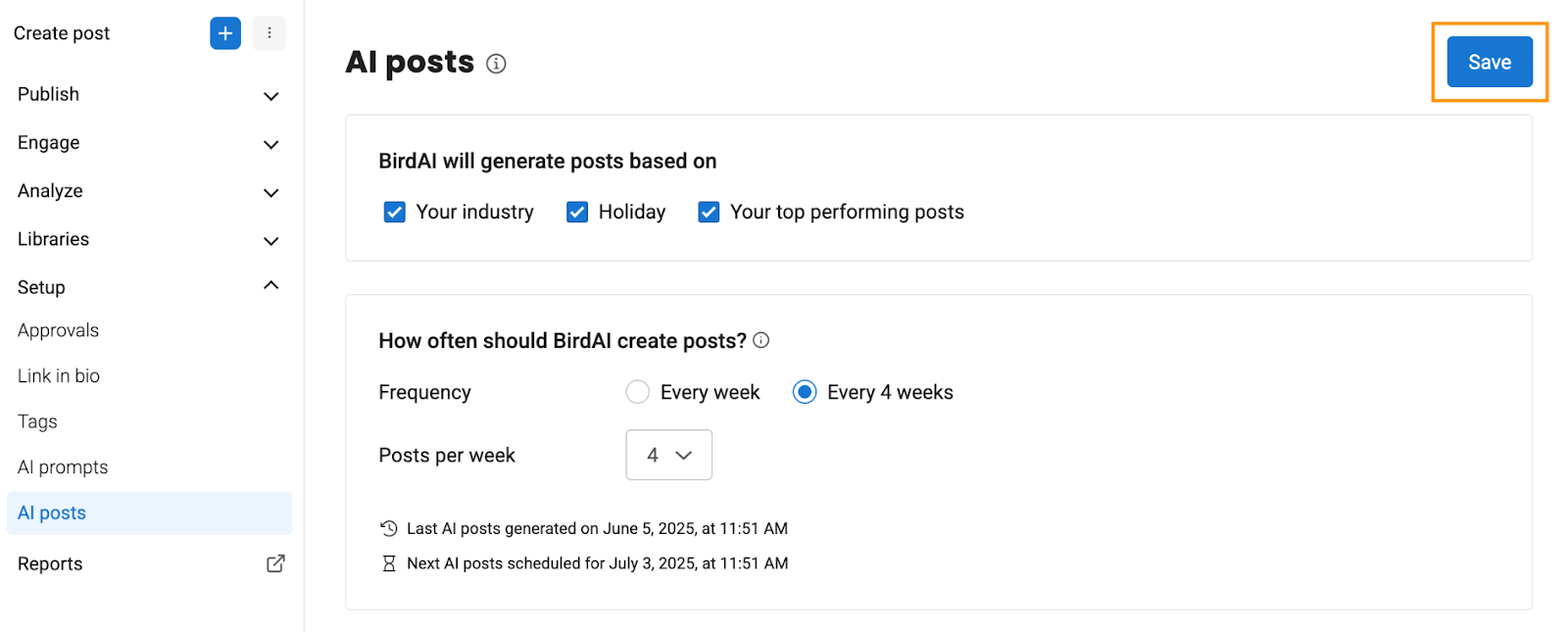Select the Every 4 weeks radio option

[x=805, y=392]
